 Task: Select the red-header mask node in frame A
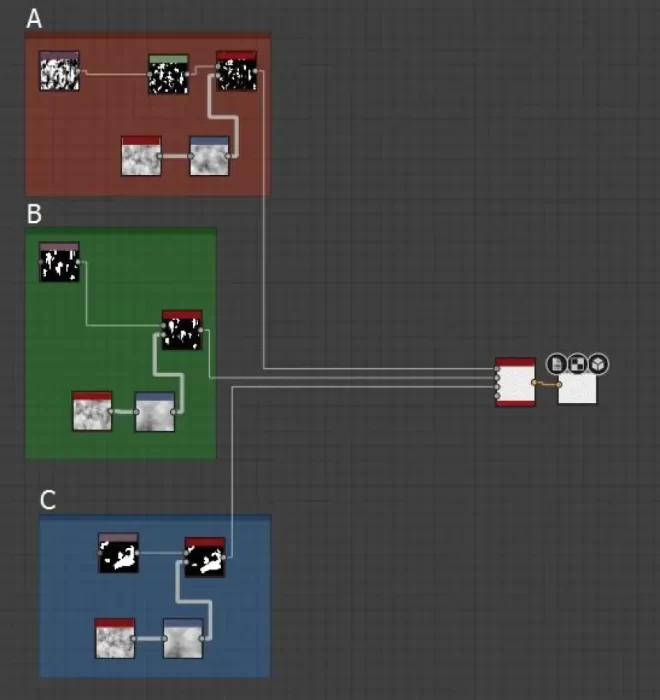pos(237,72)
